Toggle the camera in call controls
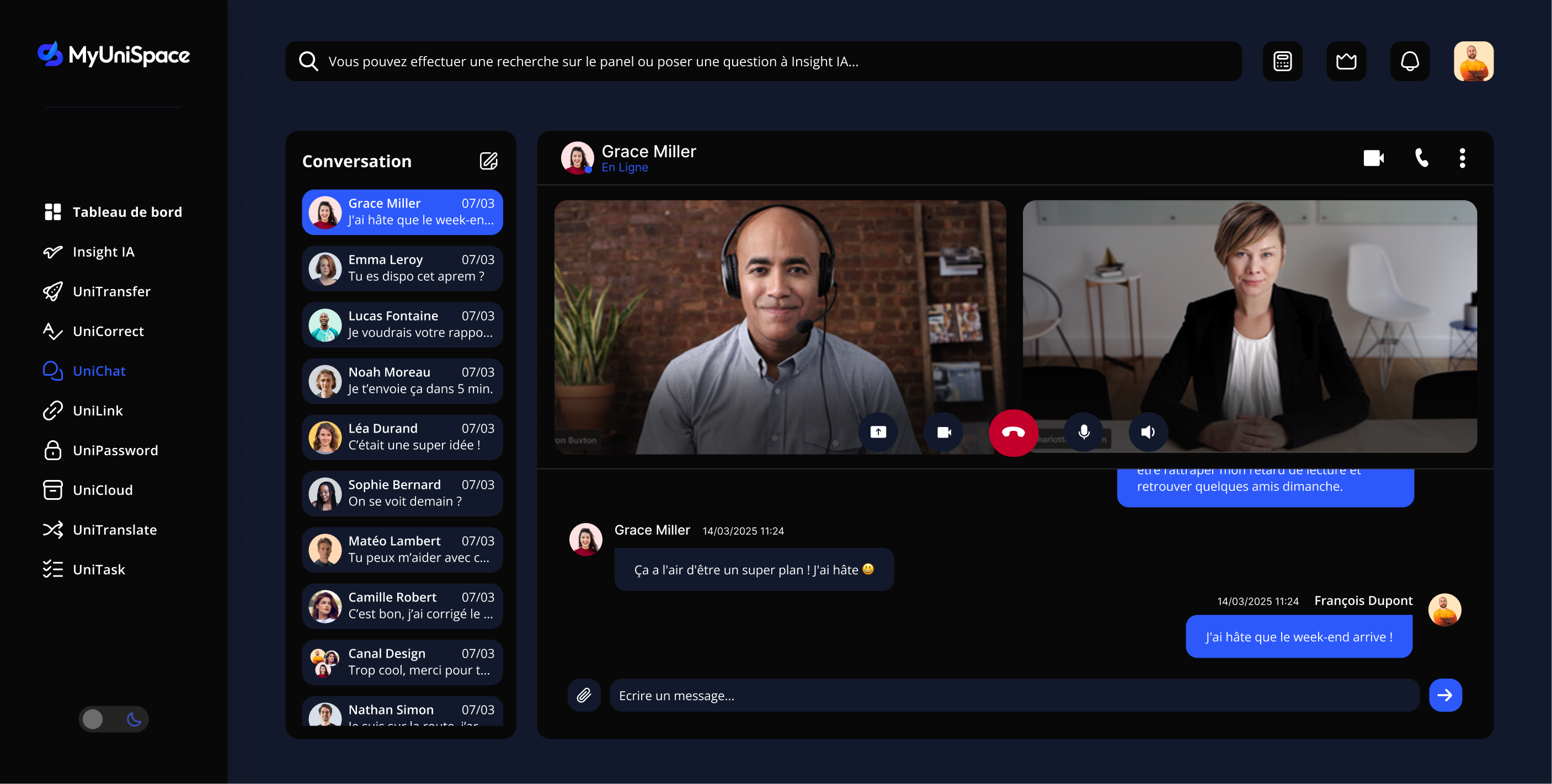The height and width of the screenshot is (784, 1552). pyautogui.click(x=943, y=432)
